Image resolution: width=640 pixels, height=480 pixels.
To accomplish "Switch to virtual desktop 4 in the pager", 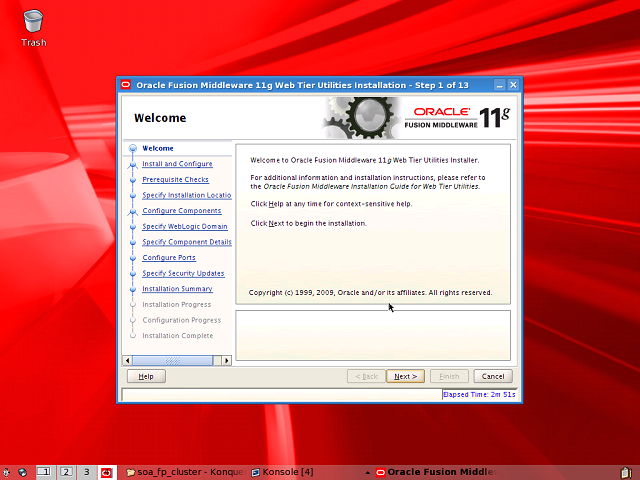I will [107, 472].
